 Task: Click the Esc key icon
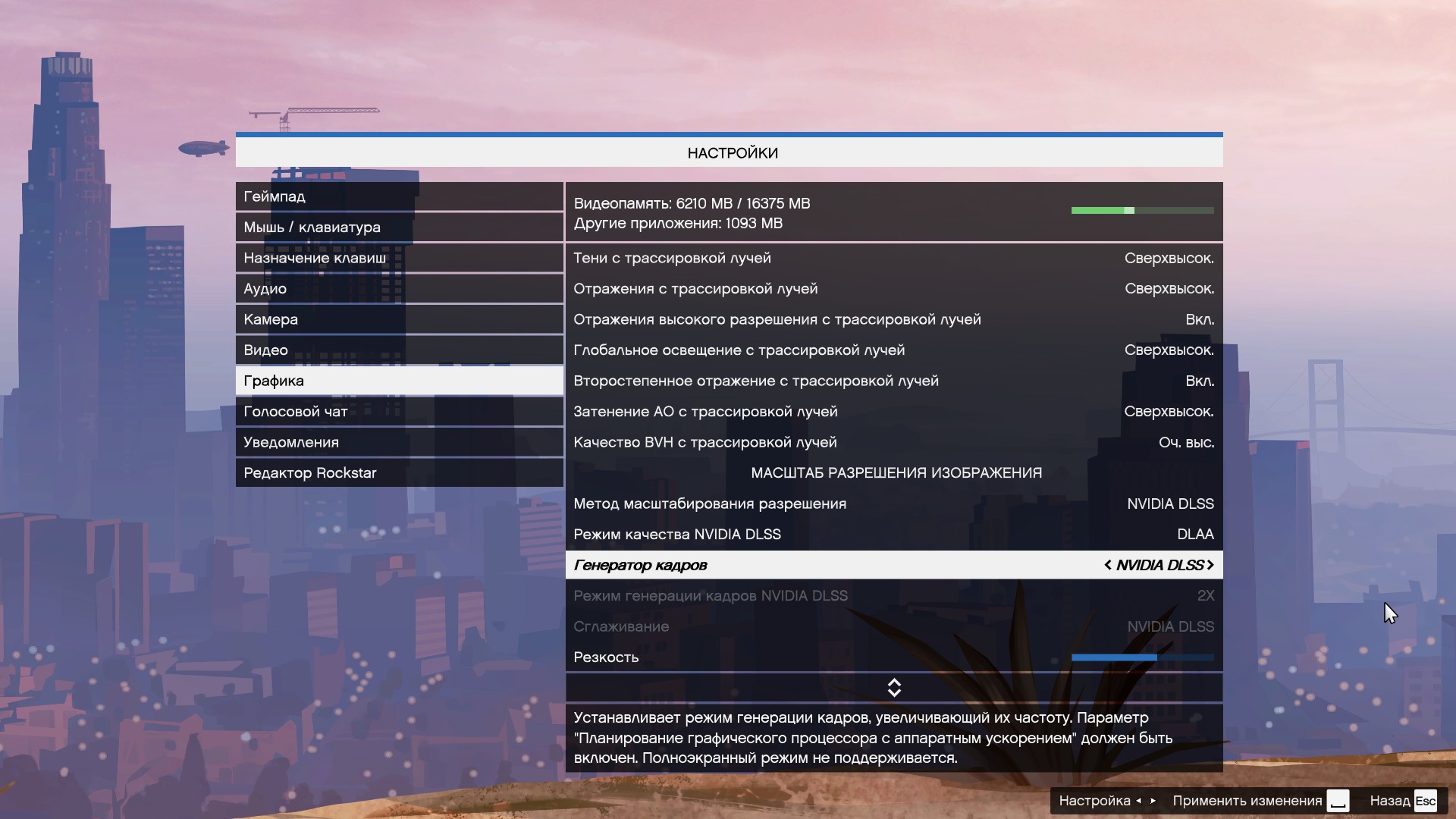pos(1425,801)
